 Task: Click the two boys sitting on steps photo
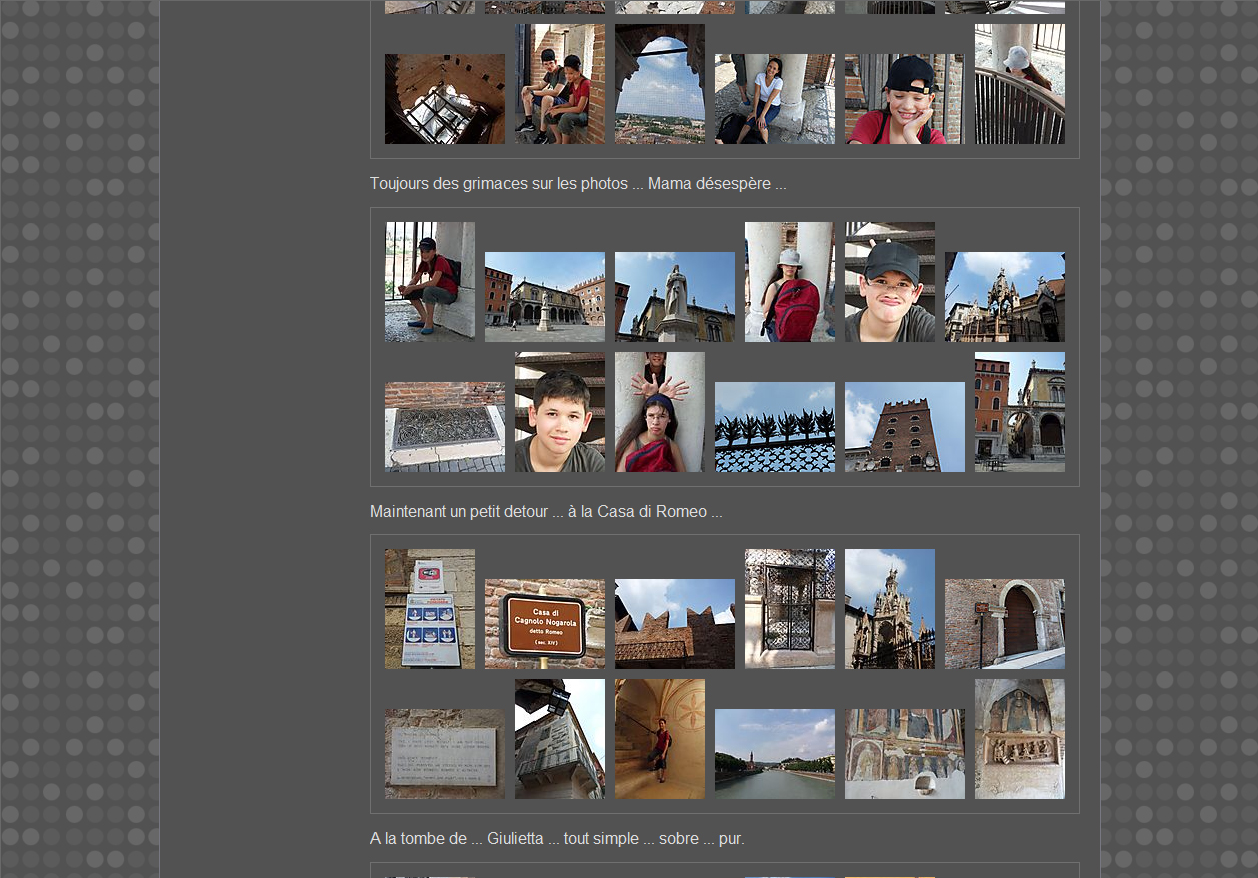click(559, 84)
